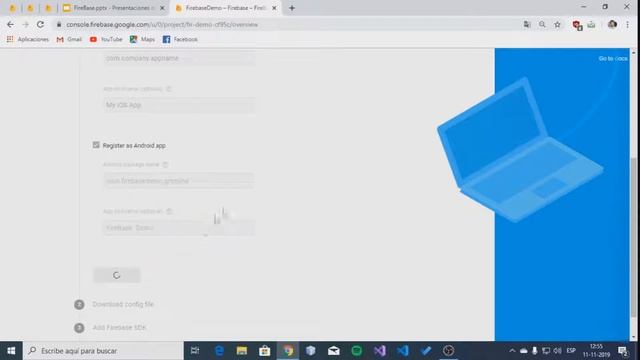Open the Aplicaciones bookmark
Viewport: 640px width, 360px height.
[28, 39]
